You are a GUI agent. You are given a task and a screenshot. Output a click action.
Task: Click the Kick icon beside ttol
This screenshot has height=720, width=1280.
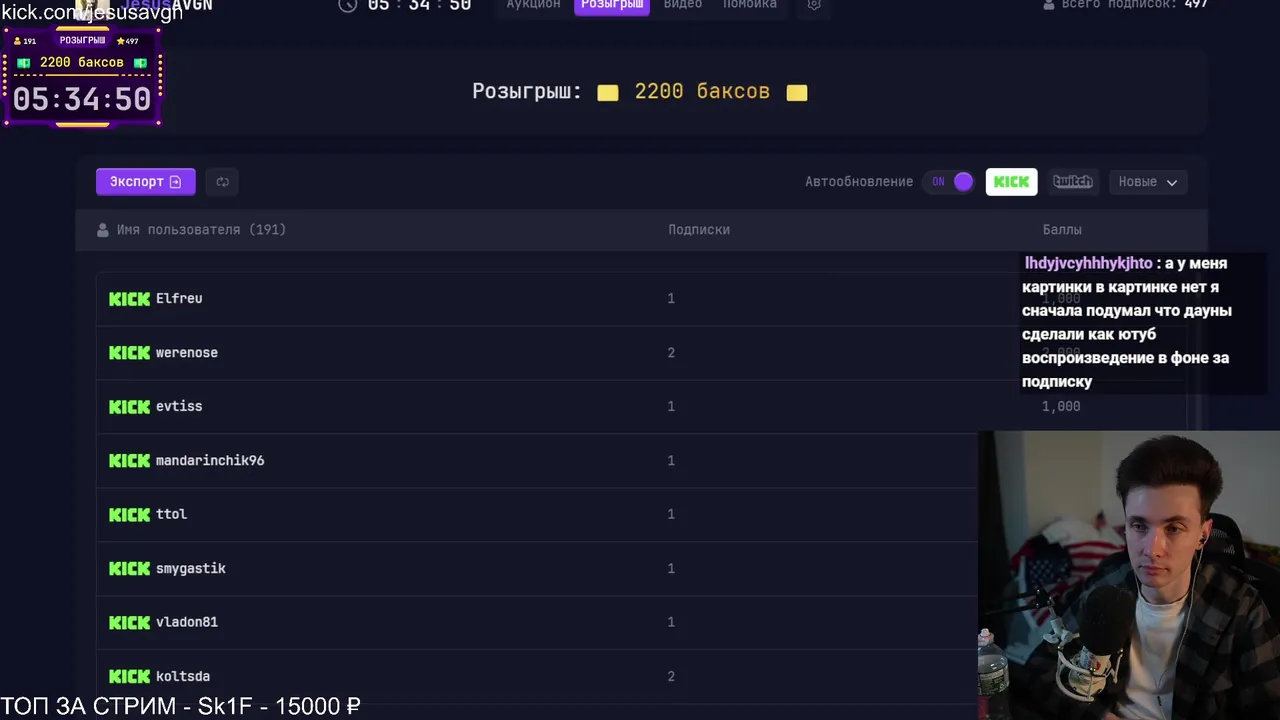(129, 515)
